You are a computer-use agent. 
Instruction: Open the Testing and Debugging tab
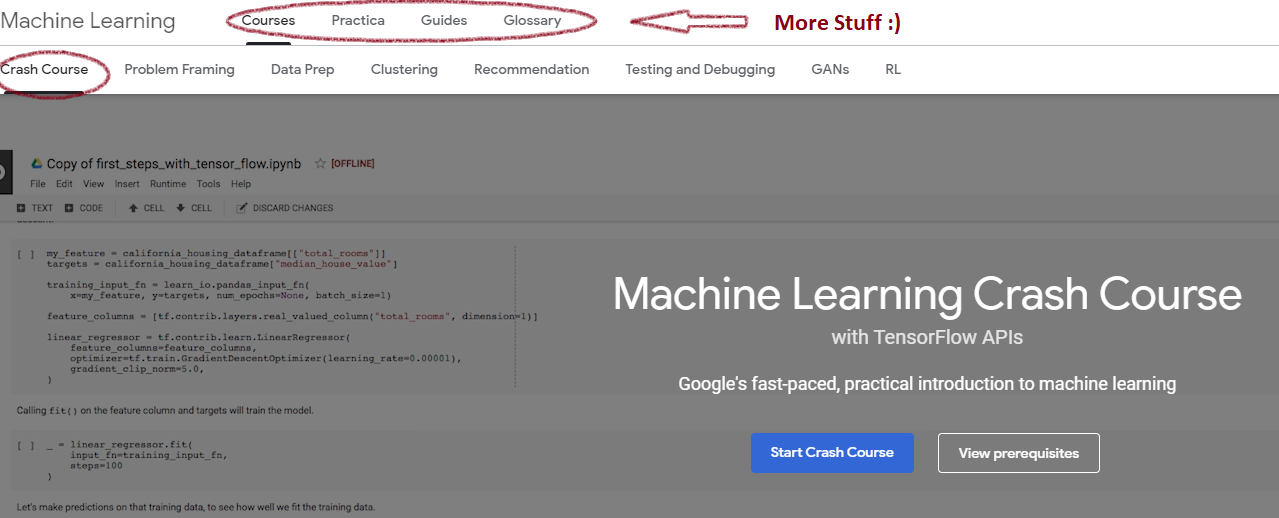700,70
